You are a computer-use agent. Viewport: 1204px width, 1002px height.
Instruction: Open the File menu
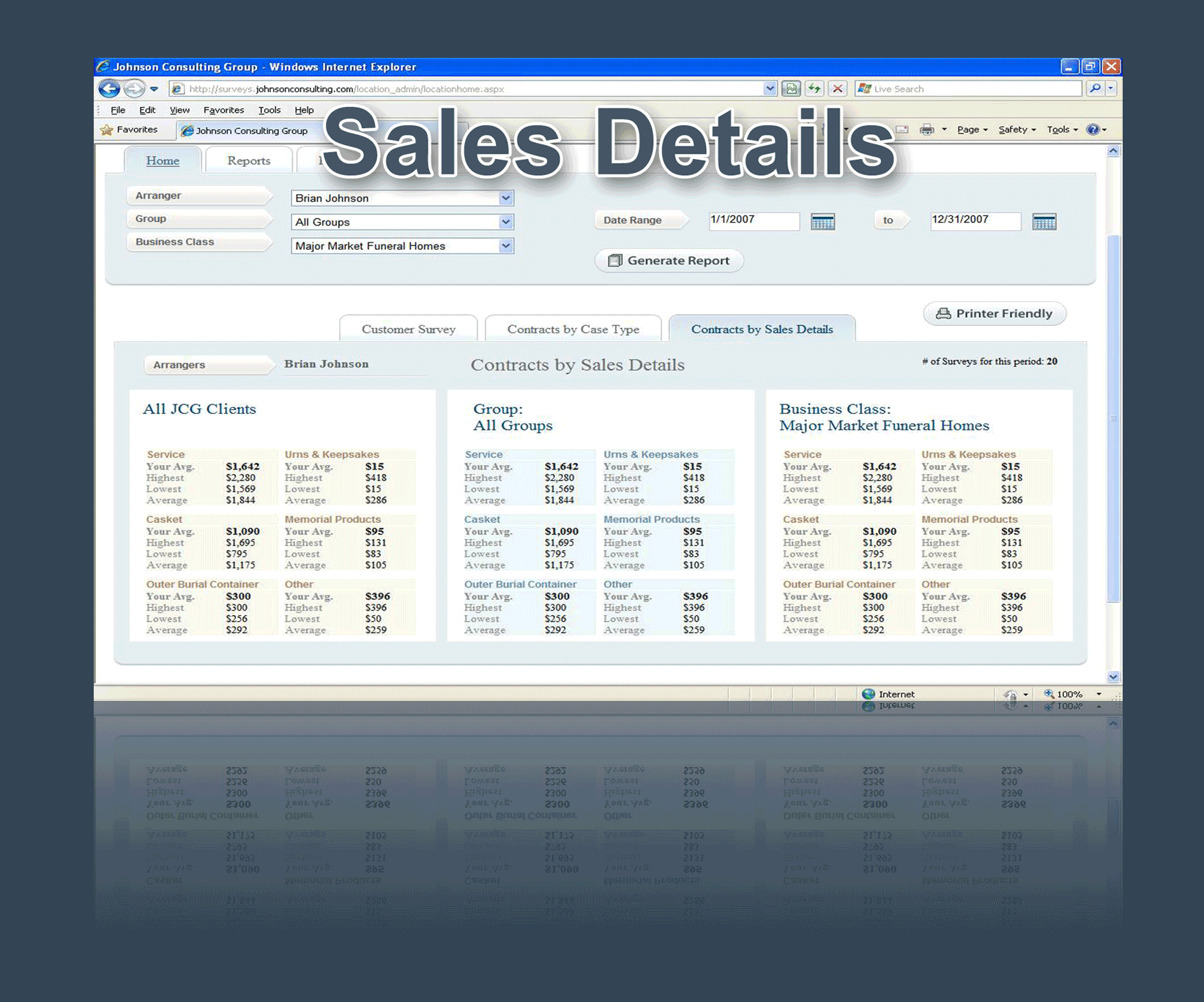pos(118,110)
